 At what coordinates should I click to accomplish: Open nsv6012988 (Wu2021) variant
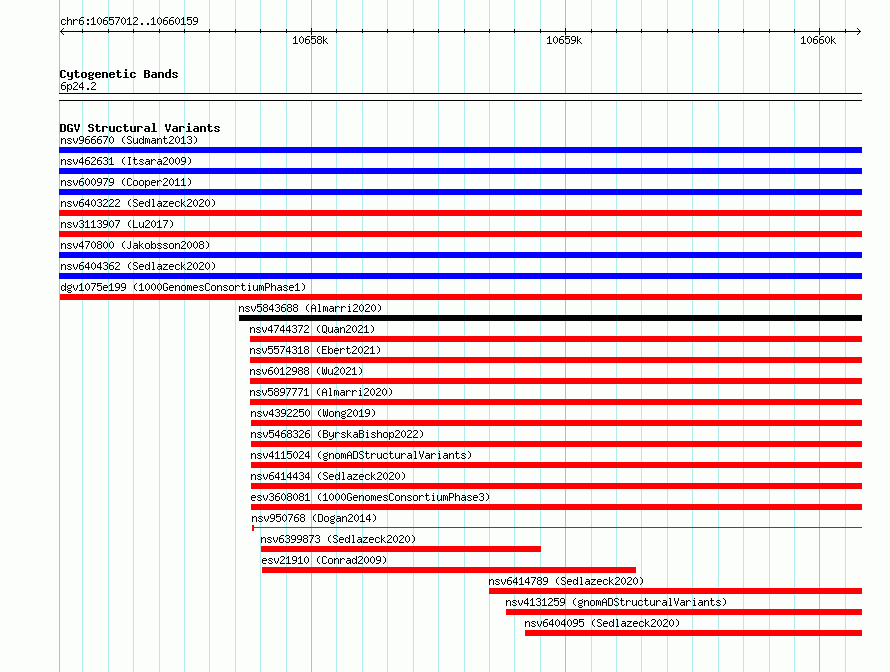pyautogui.click(x=306, y=371)
